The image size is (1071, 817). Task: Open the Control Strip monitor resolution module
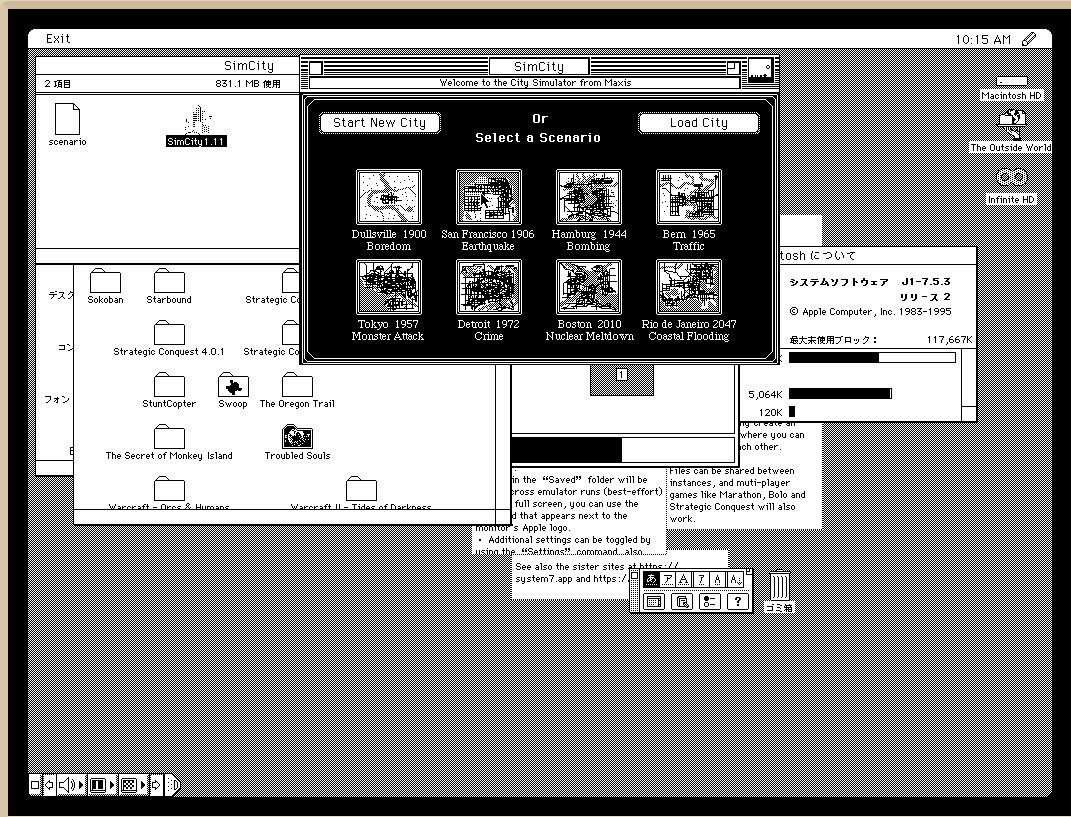point(101,785)
